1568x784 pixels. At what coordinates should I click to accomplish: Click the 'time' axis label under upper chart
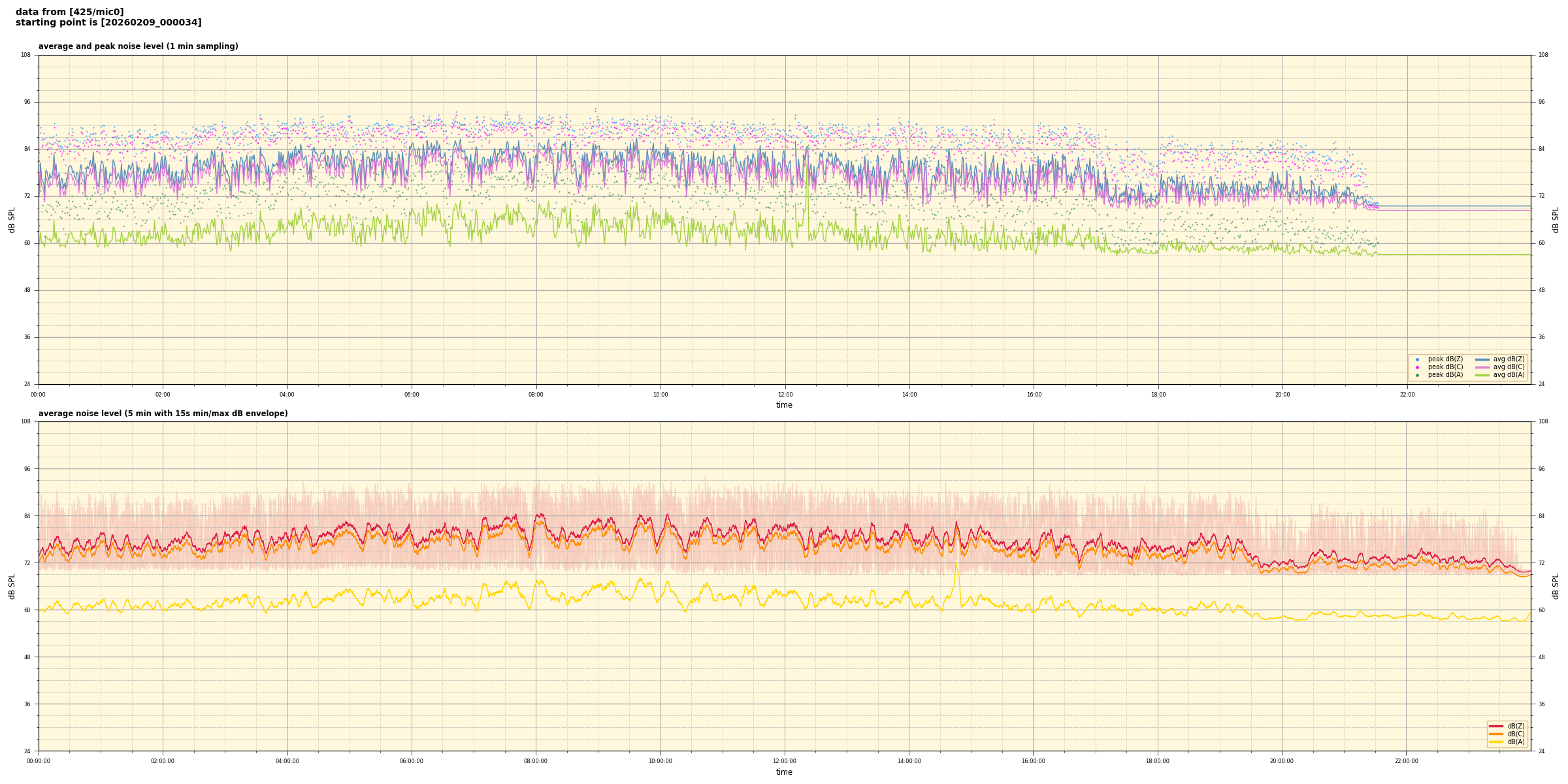pyautogui.click(x=784, y=405)
